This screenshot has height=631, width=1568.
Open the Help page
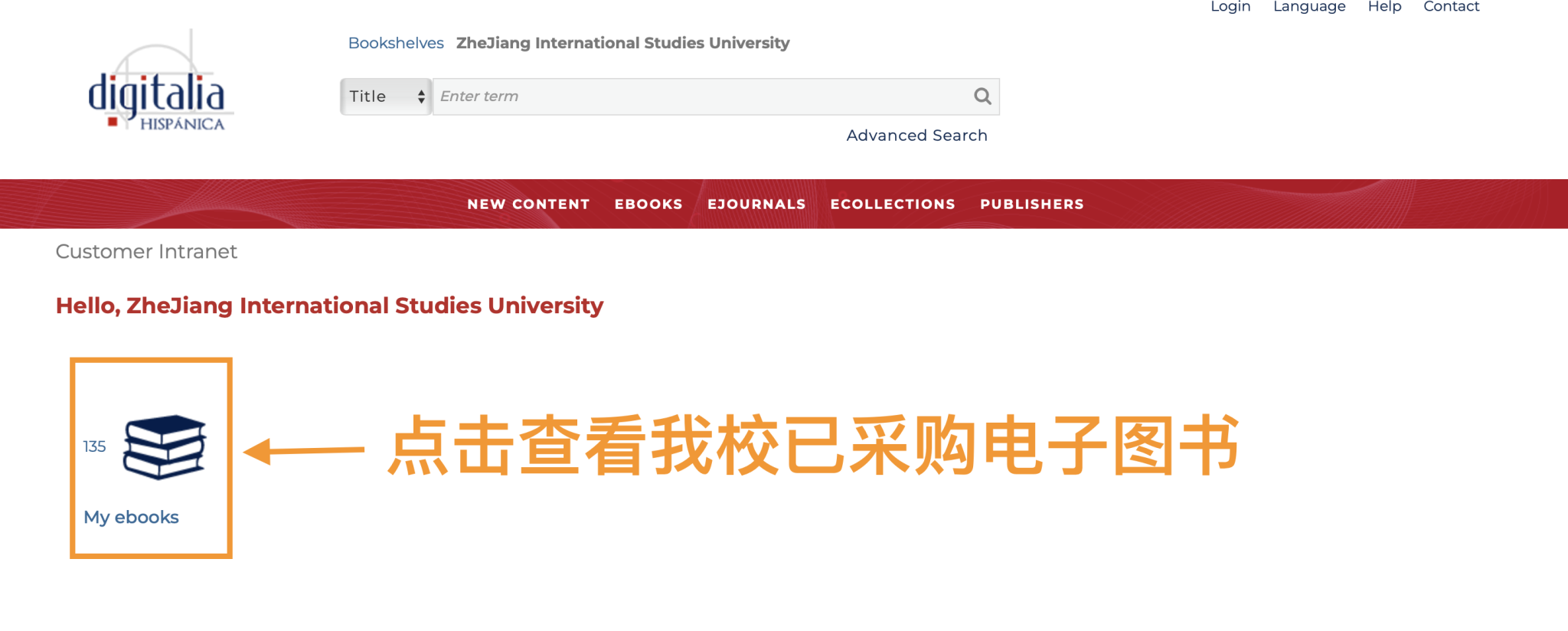click(x=1384, y=7)
